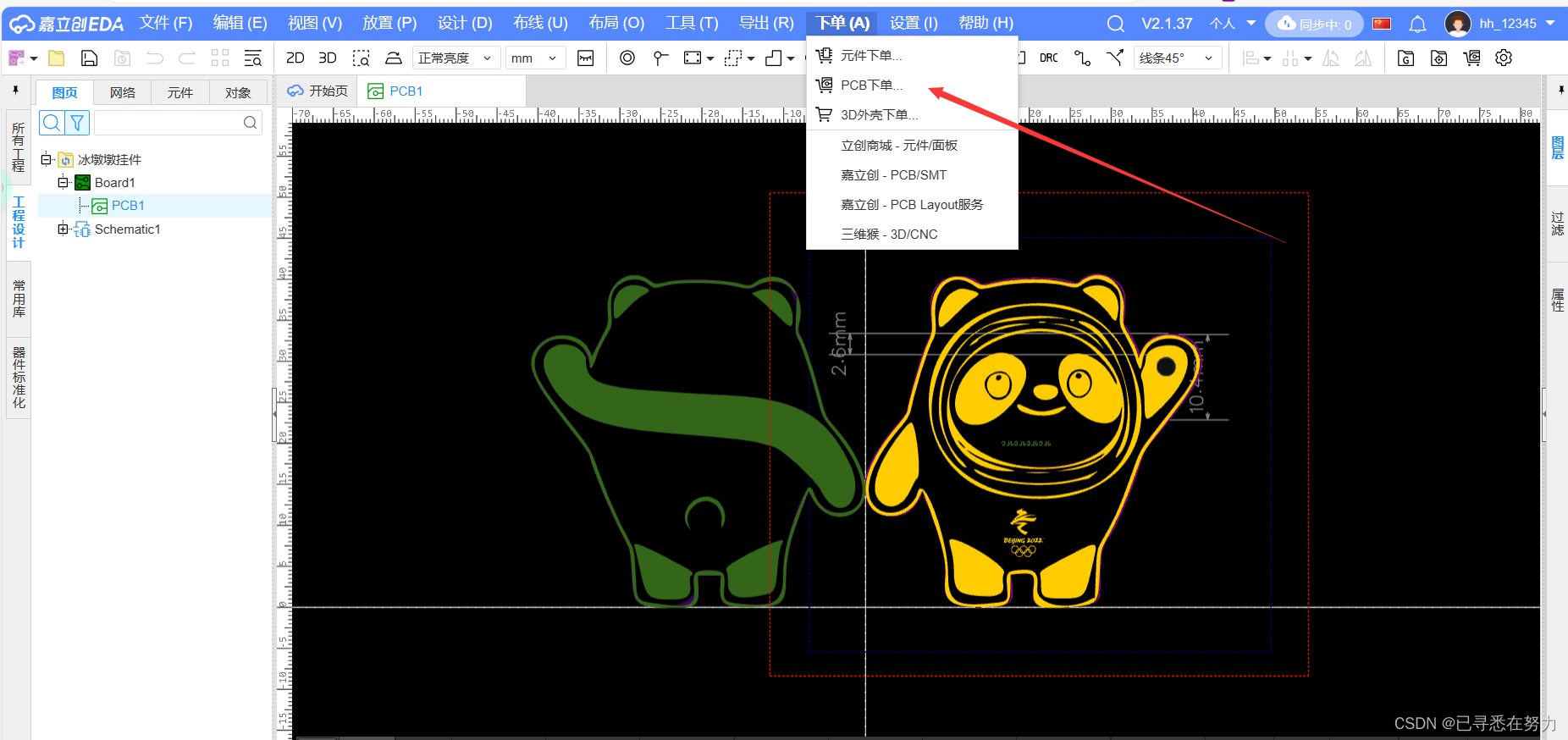Select the zoom-to-region tool icon
Image resolution: width=1568 pixels, height=740 pixels.
[x=362, y=58]
